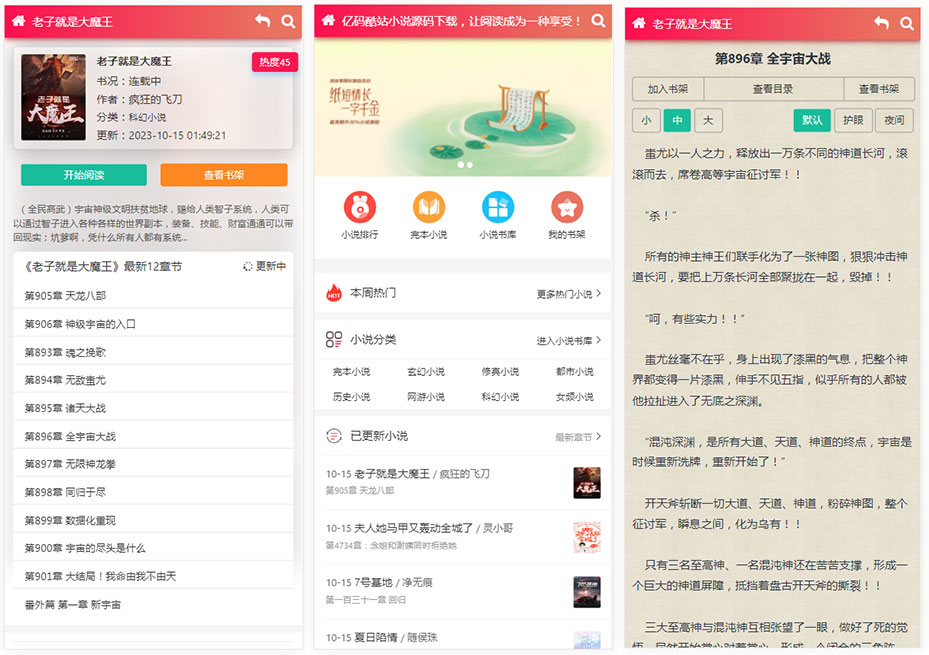Open 我的书架 bookshelf icon
Screen dimensions: 929x655
click(x=567, y=207)
